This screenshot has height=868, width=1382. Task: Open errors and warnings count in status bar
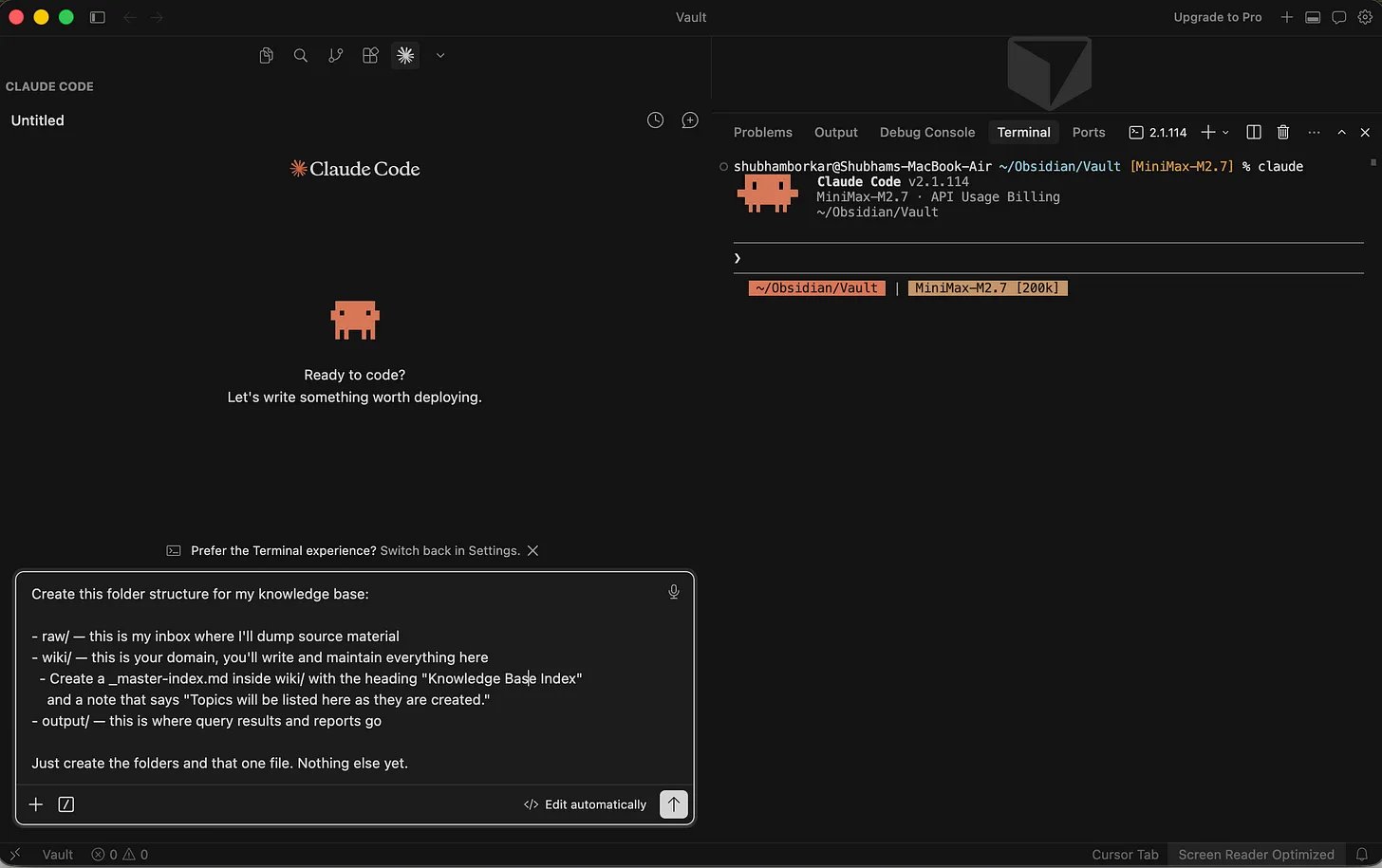pos(120,855)
